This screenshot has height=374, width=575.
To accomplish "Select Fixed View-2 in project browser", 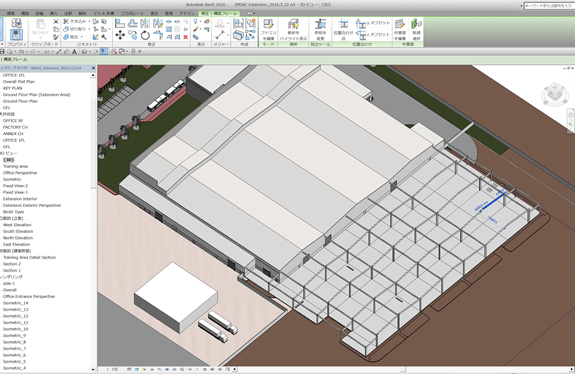I will [15, 186].
